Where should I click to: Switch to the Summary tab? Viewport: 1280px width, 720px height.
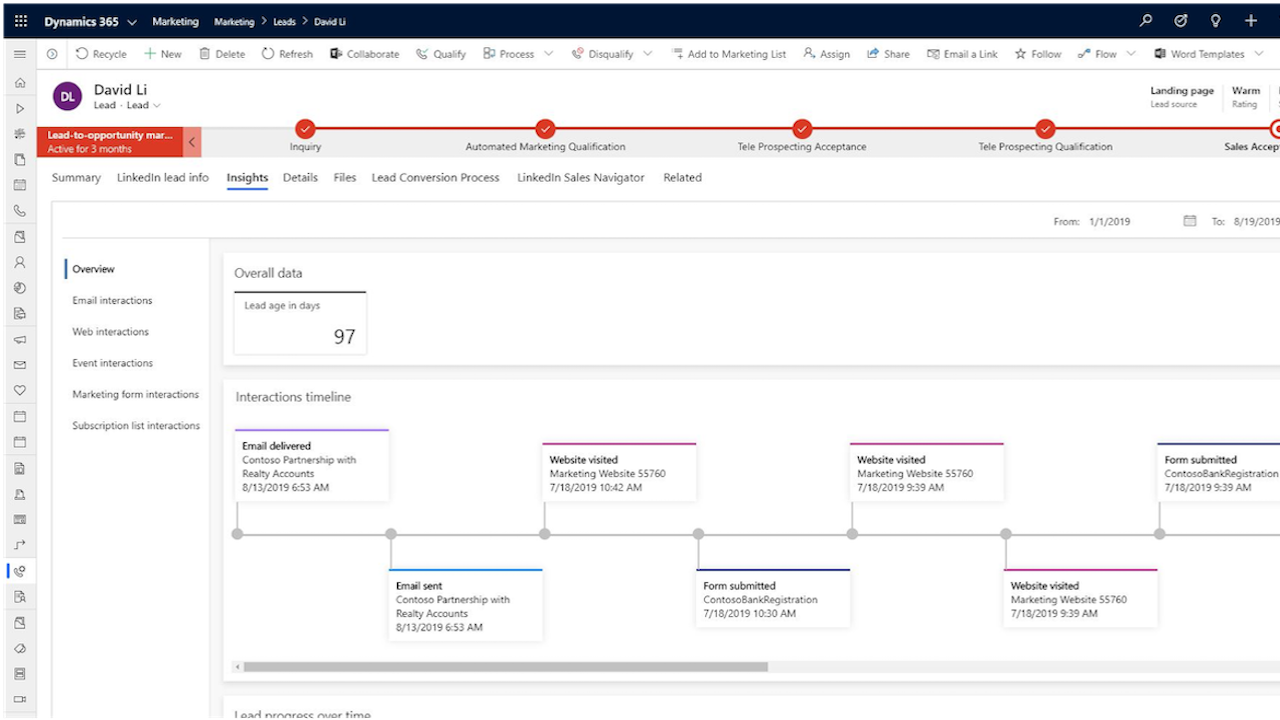click(x=76, y=178)
